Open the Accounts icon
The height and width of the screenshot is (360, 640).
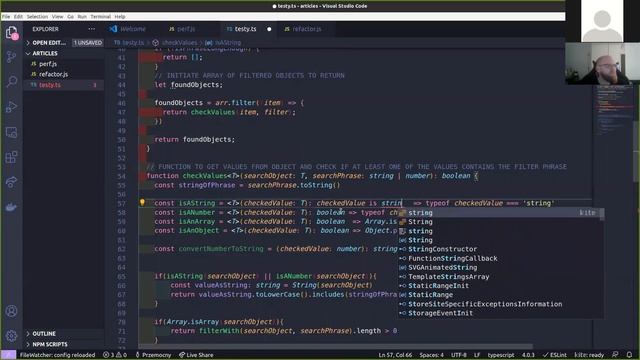(11, 311)
